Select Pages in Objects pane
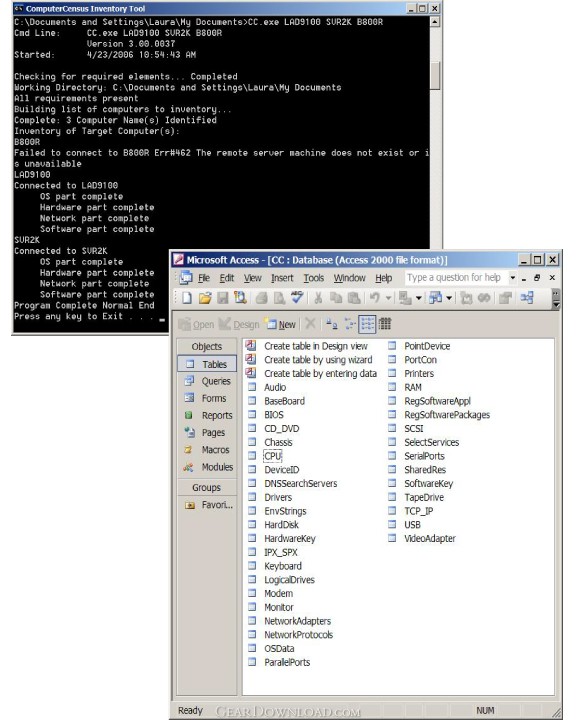The image size is (576, 720). pos(207,433)
